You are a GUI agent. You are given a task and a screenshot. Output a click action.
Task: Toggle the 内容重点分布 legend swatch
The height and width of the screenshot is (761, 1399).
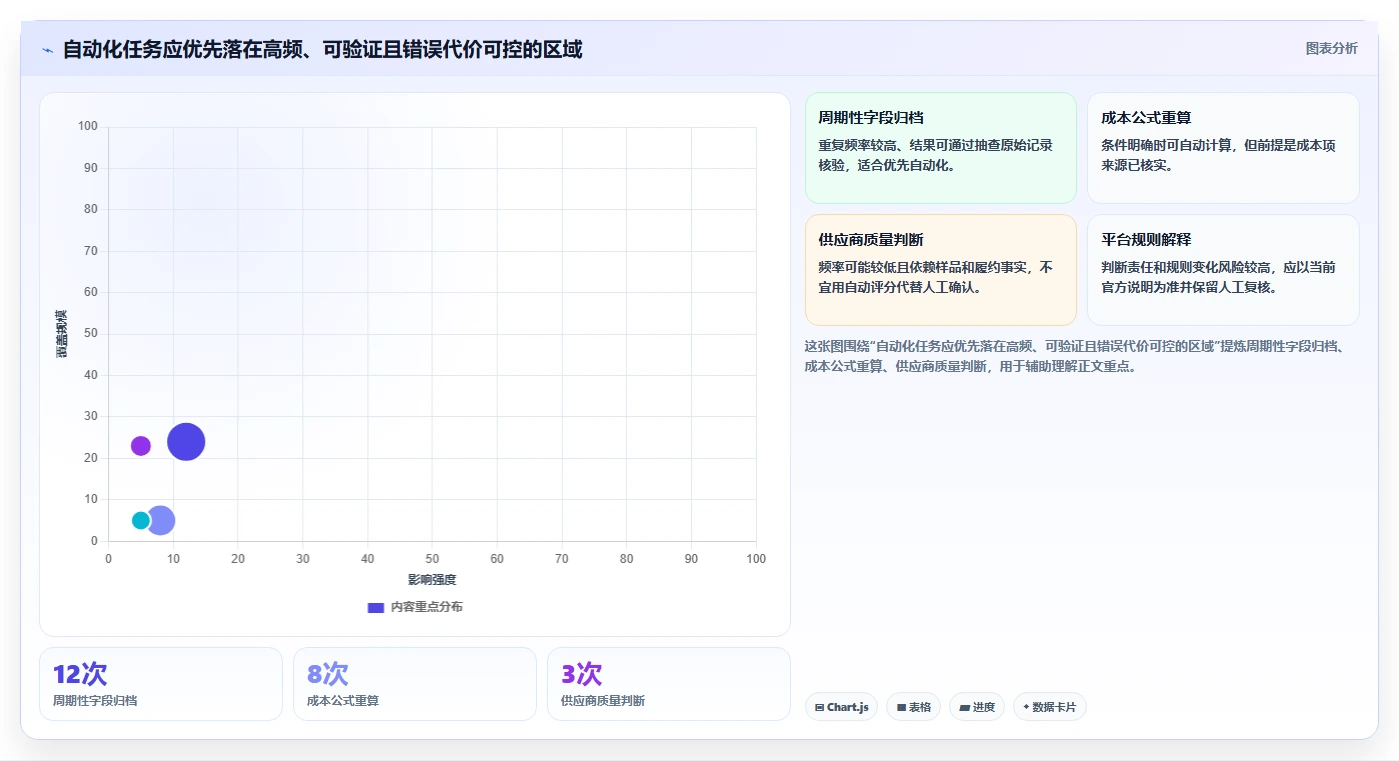(x=376, y=607)
